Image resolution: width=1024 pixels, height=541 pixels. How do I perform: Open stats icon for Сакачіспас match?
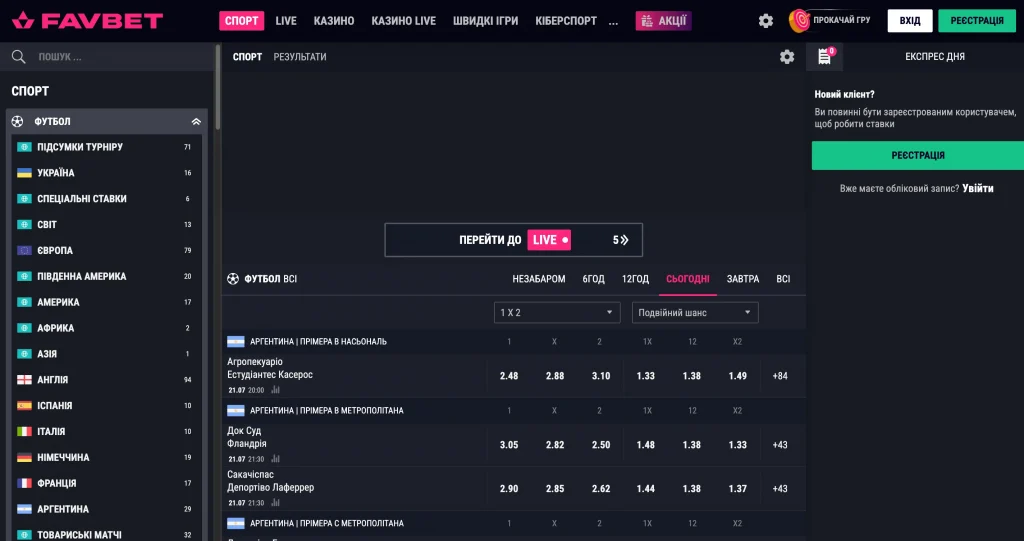coord(275,503)
